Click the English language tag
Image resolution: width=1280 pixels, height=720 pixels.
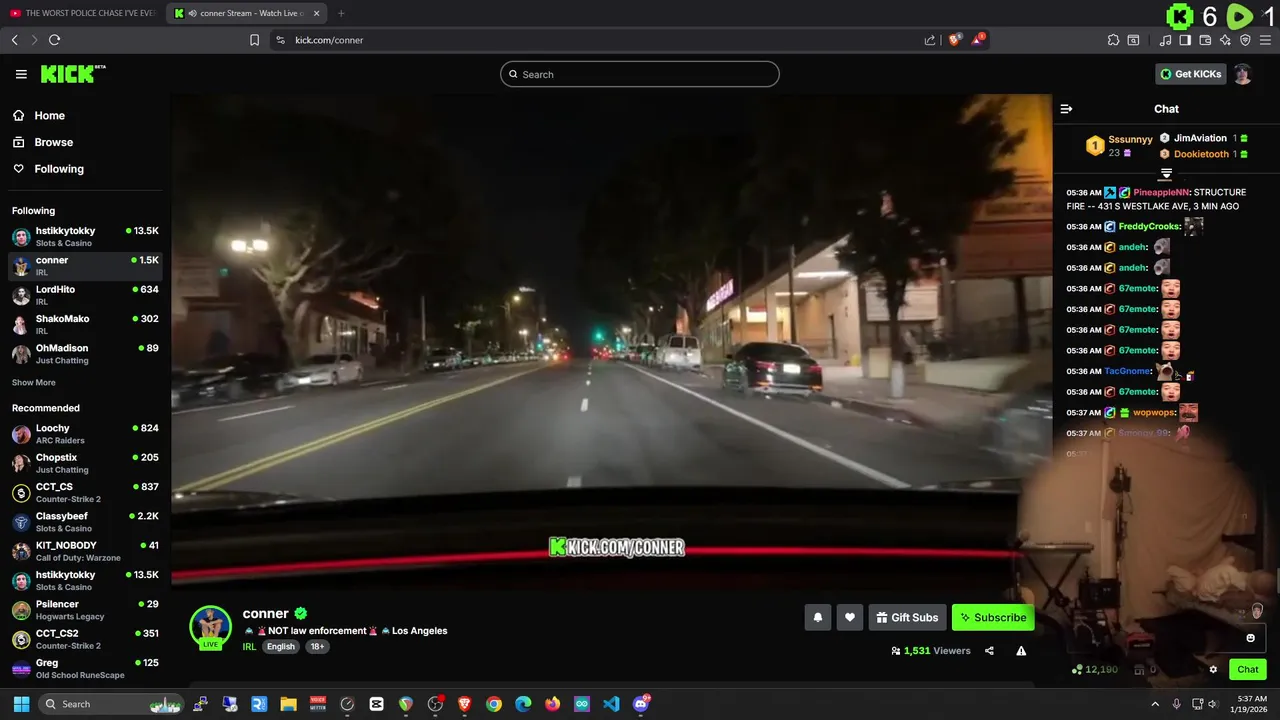click(281, 647)
